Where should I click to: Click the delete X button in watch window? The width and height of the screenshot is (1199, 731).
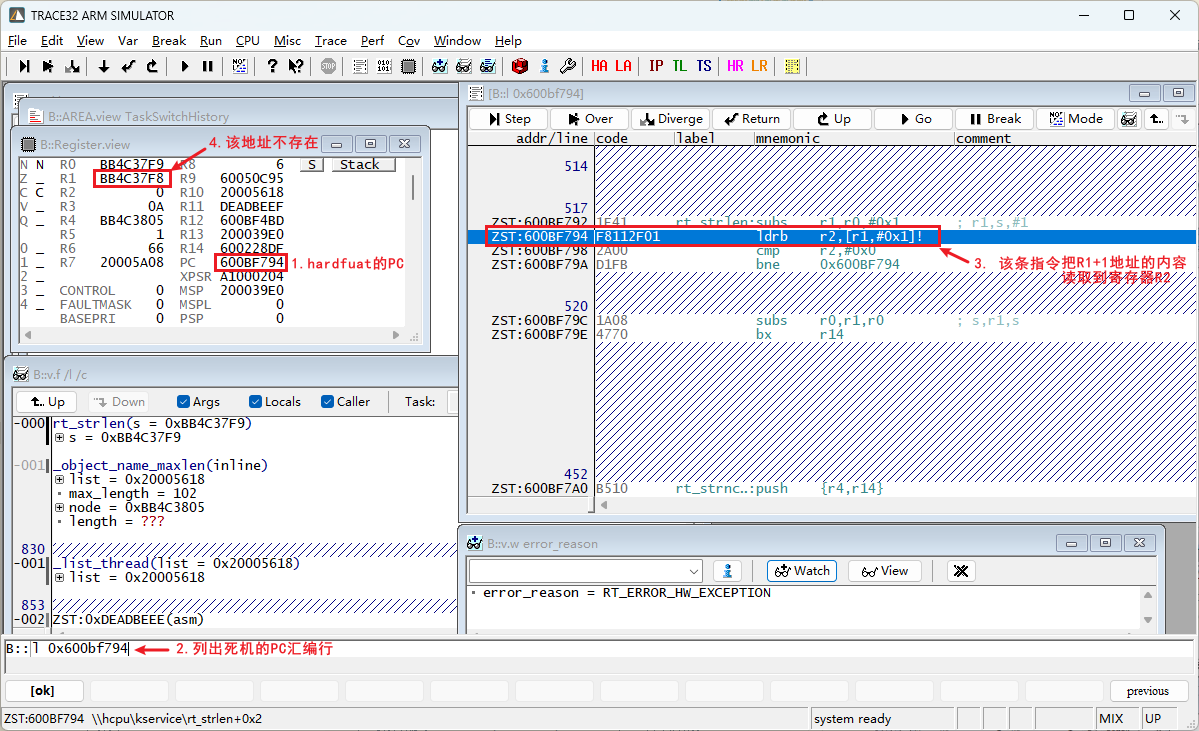[961, 571]
